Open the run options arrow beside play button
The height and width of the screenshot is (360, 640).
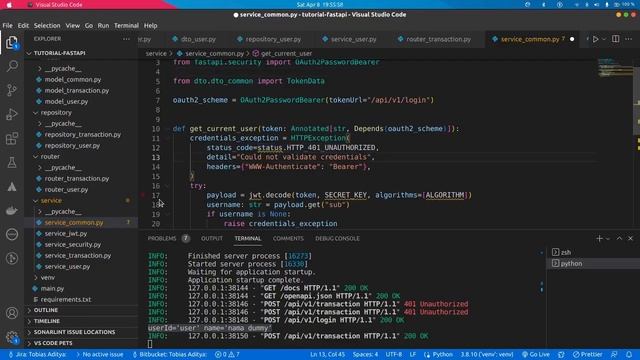pyautogui.click(x=604, y=39)
